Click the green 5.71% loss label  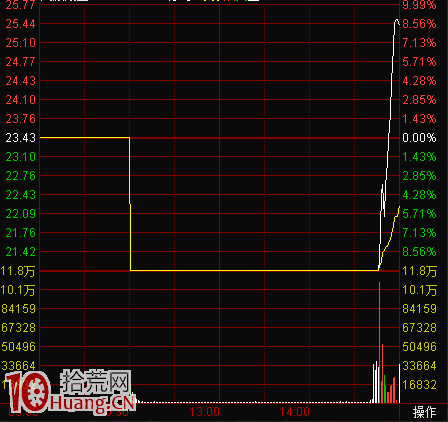(419, 214)
